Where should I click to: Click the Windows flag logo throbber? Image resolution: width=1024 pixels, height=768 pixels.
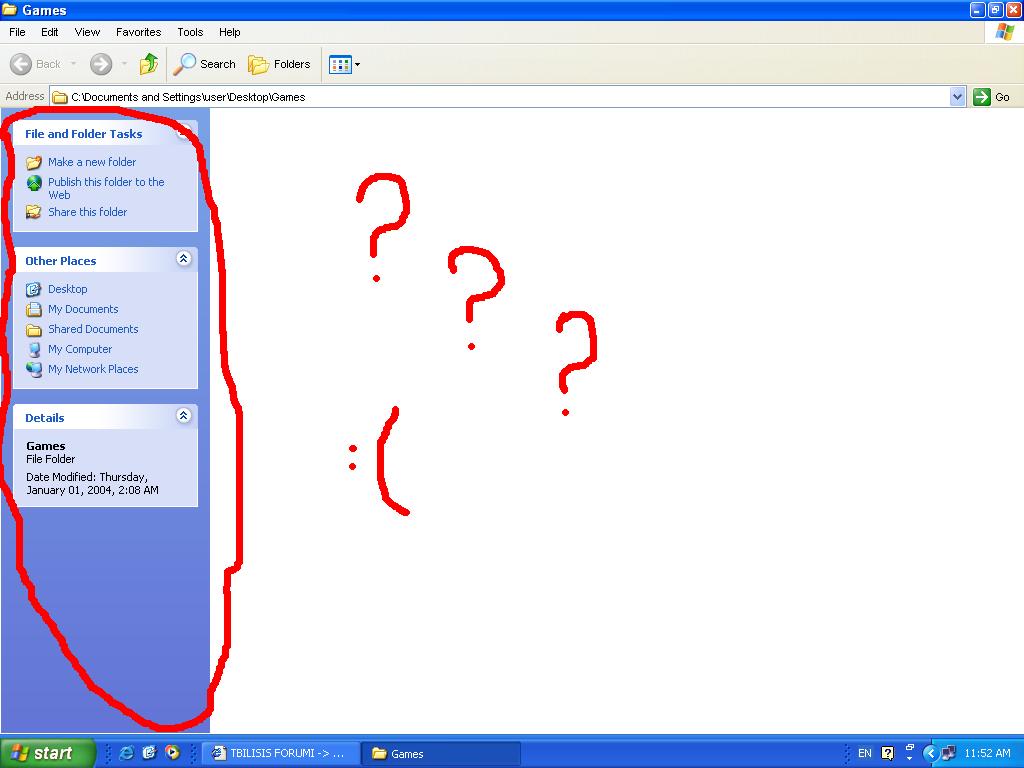(x=1004, y=32)
